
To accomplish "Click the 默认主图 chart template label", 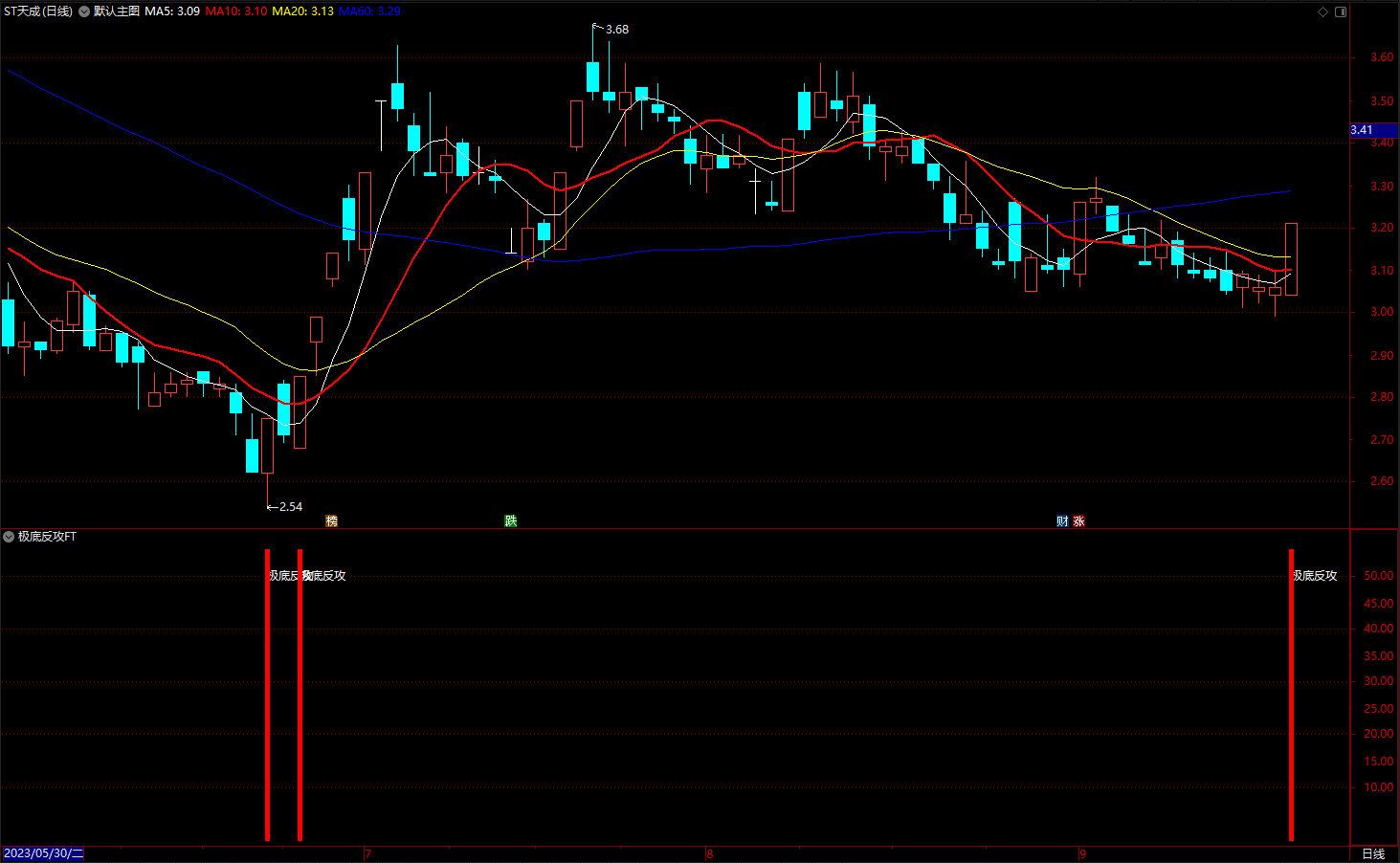I will pyautogui.click(x=117, y=11).
